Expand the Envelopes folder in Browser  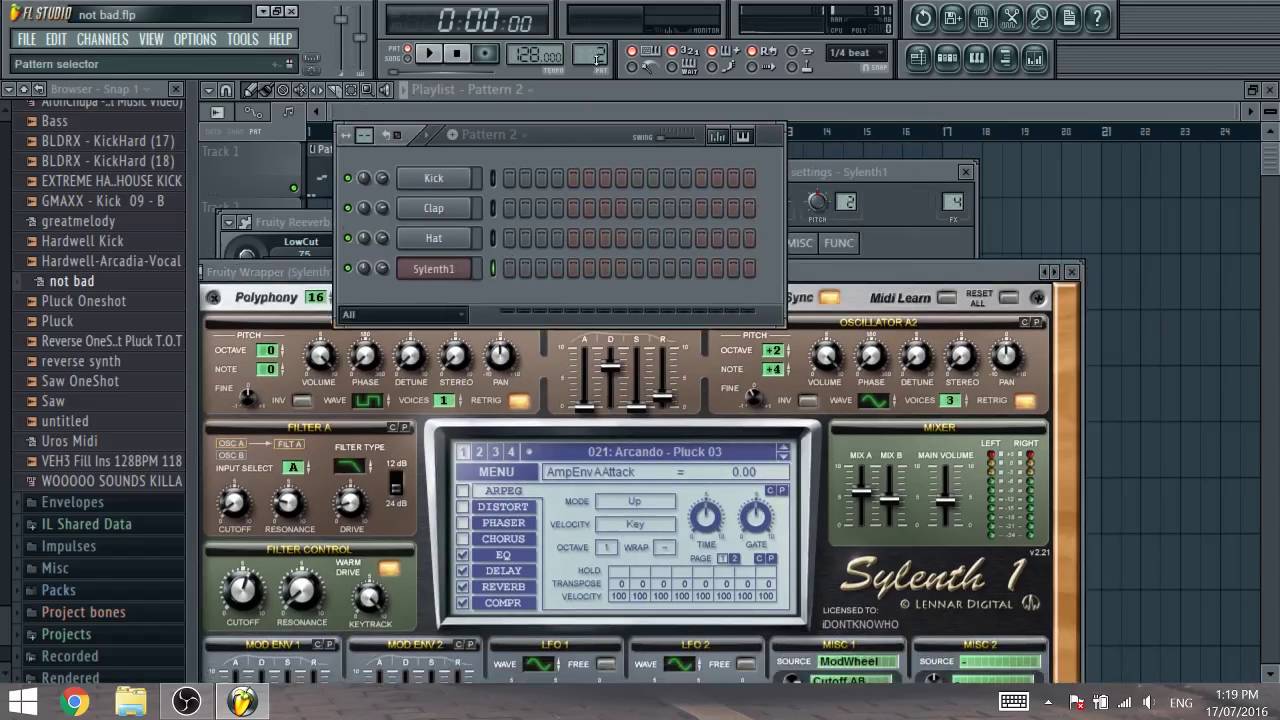[x=72, y=502]
